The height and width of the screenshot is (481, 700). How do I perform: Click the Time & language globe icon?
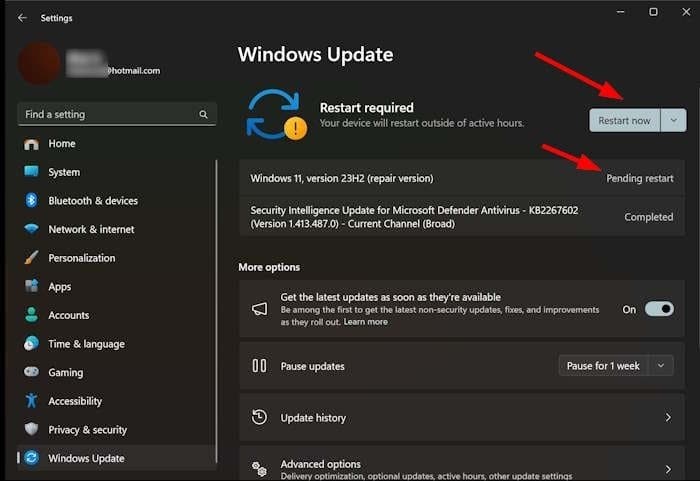point(31,343)
